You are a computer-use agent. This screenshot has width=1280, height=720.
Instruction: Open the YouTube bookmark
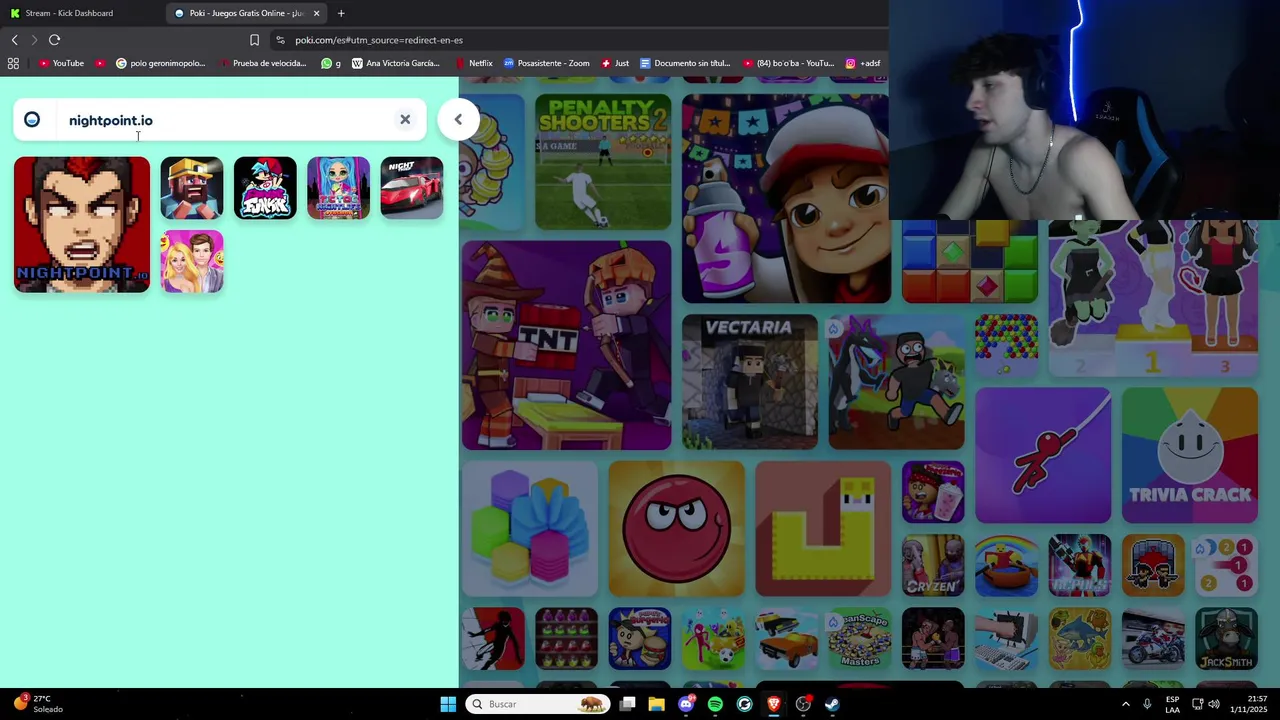61,63
